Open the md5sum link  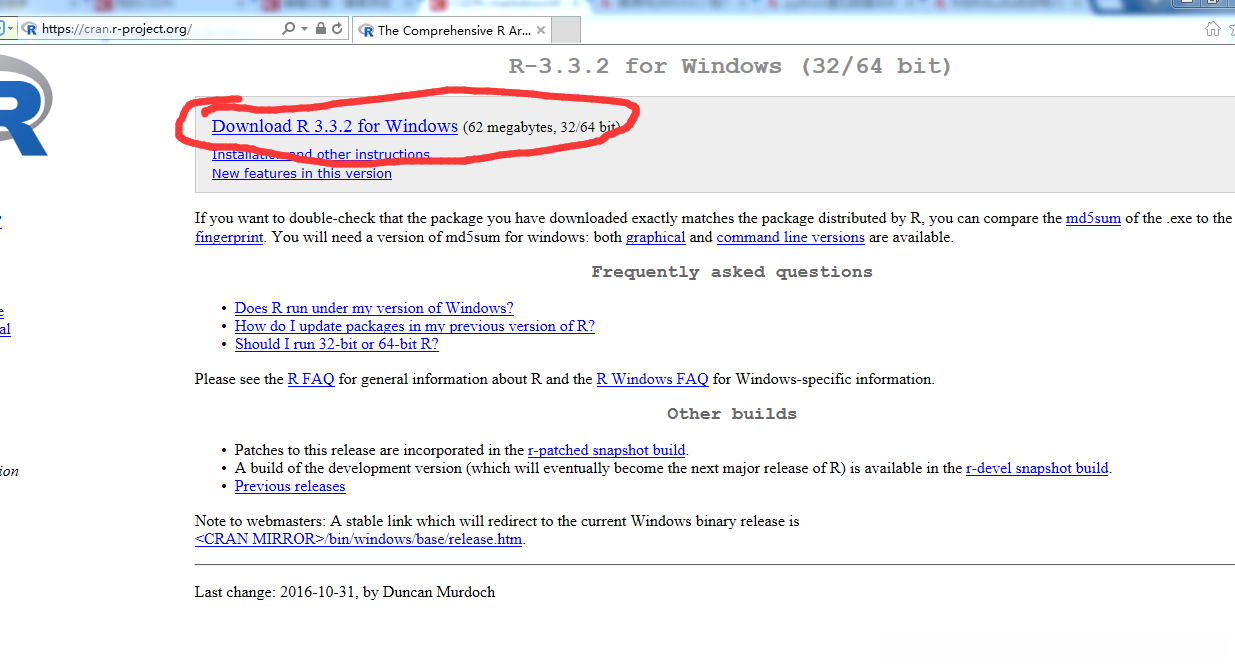click(1093, 218)
